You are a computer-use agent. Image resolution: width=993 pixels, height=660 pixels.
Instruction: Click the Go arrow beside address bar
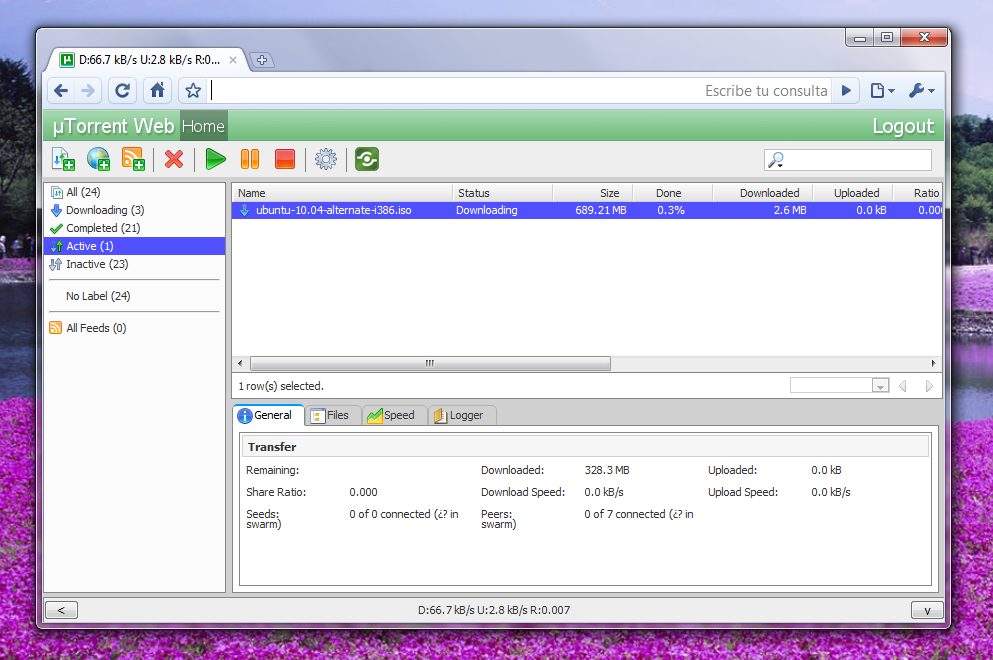[846, 91]
